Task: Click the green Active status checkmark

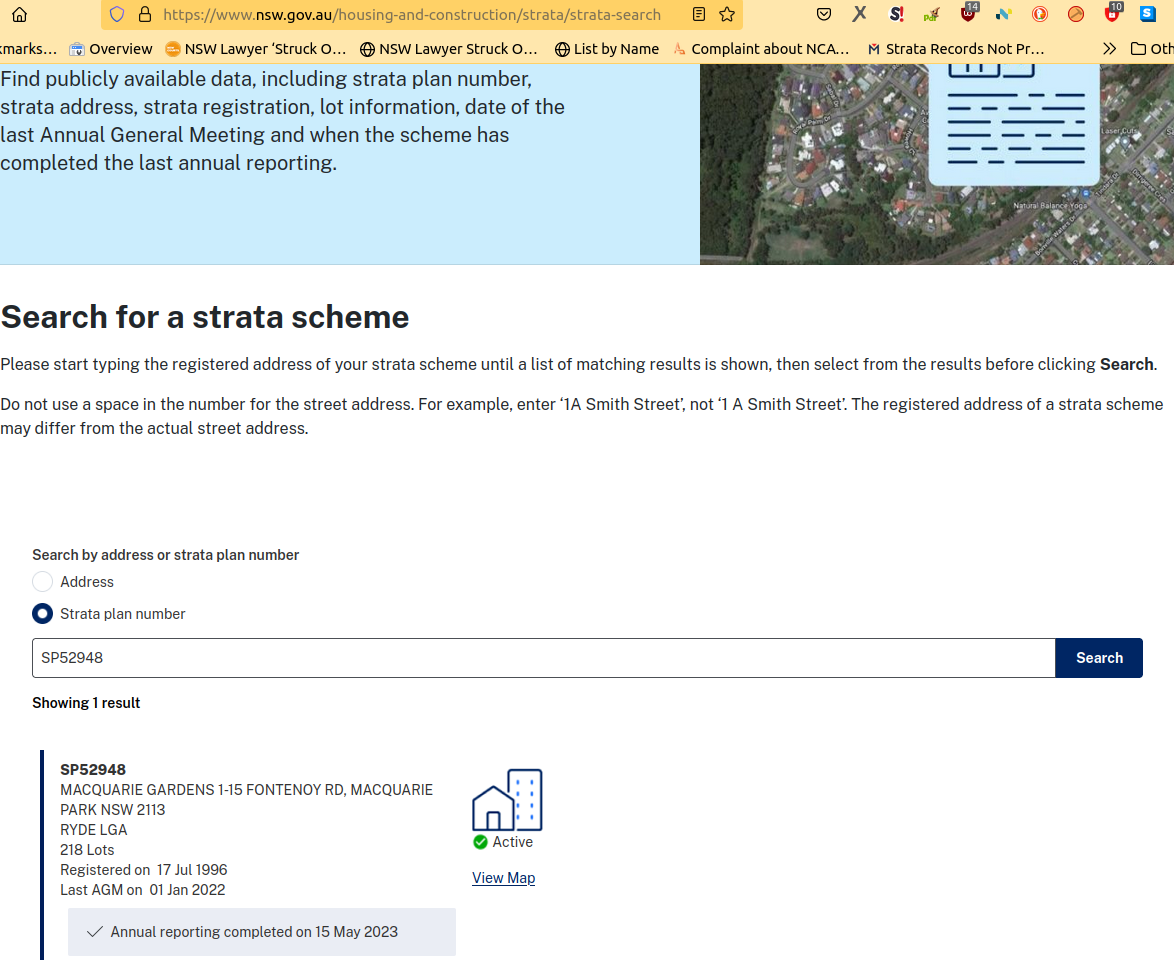Action: (481, 842)
